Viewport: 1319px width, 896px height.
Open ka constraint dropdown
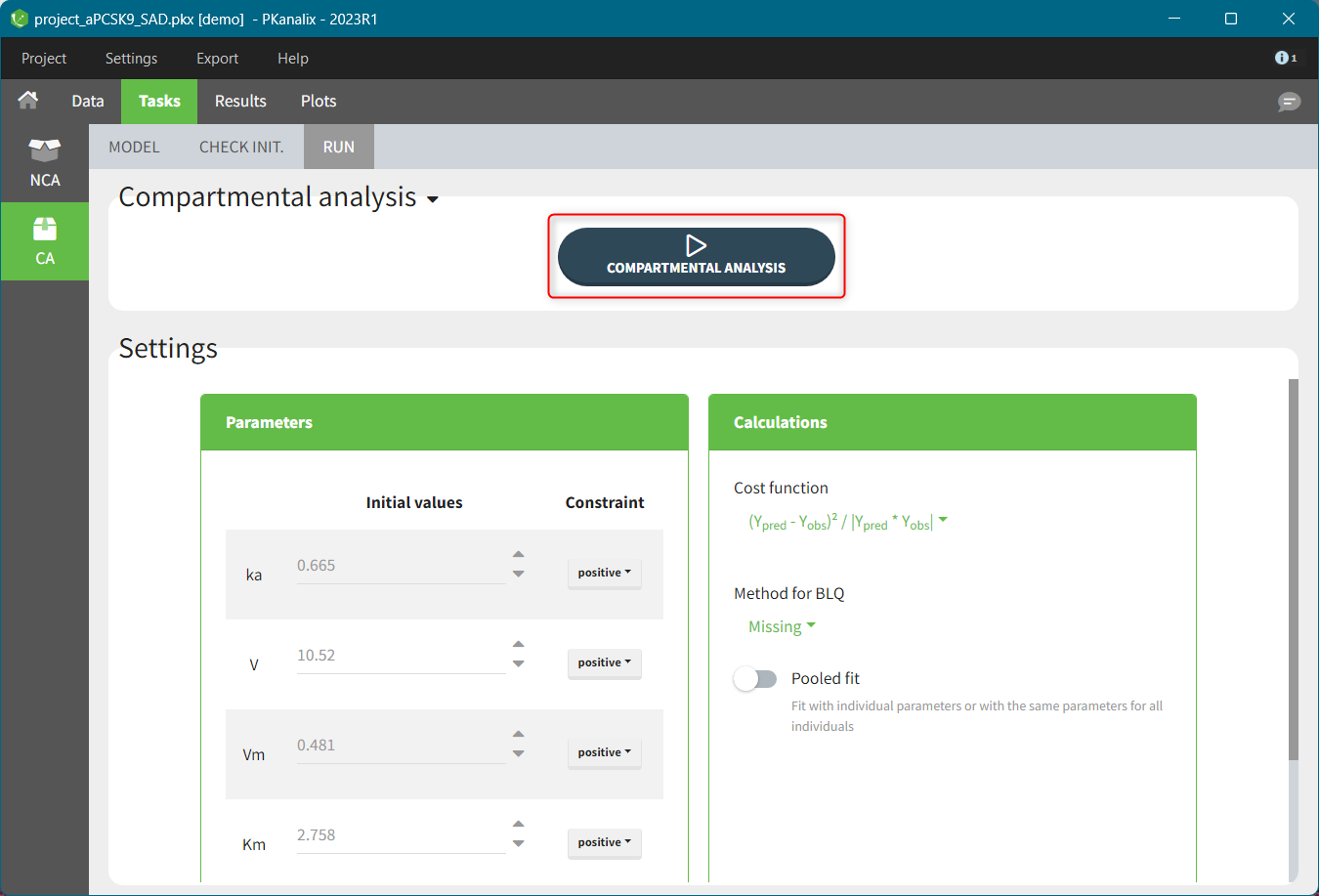(x=604, y=573)
